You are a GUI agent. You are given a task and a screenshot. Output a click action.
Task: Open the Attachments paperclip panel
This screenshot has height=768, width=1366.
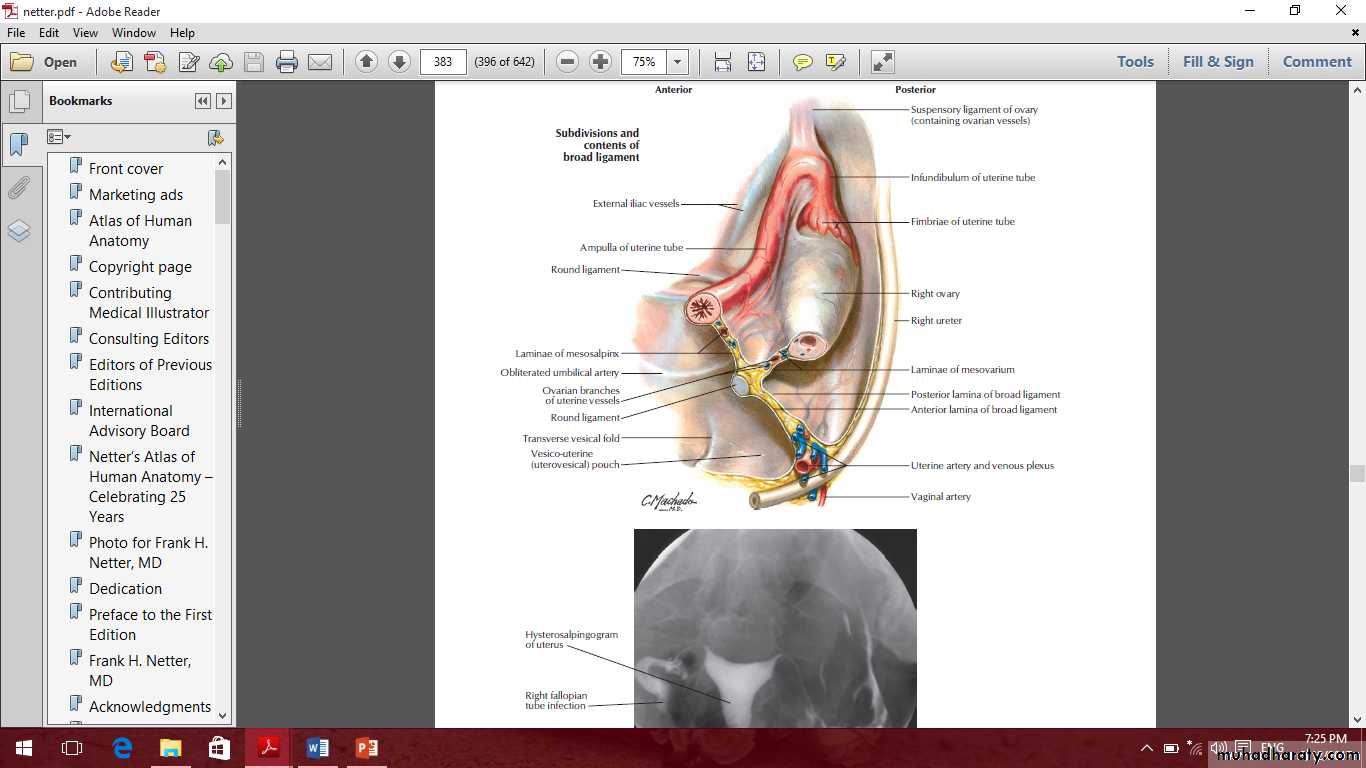coord(19,188)
